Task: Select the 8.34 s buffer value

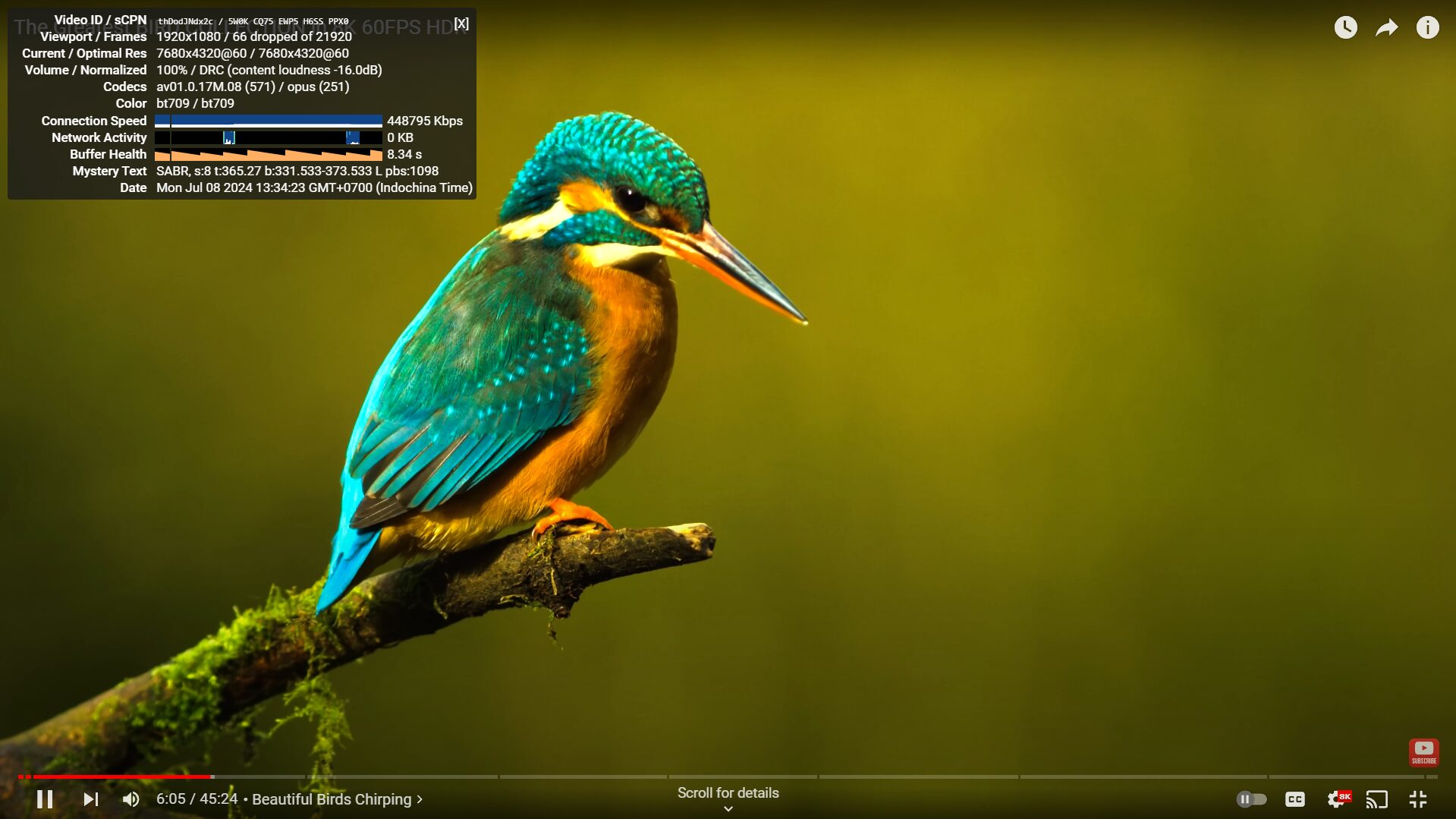Action: coord(404,154)
